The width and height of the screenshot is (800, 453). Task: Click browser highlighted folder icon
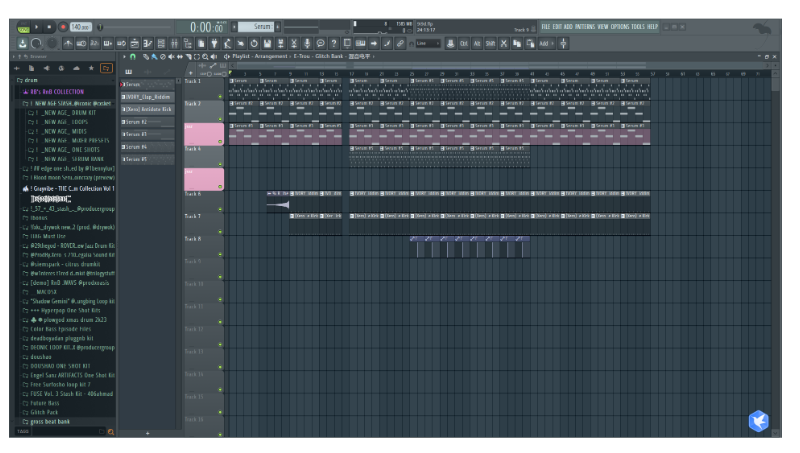point(106,68)
